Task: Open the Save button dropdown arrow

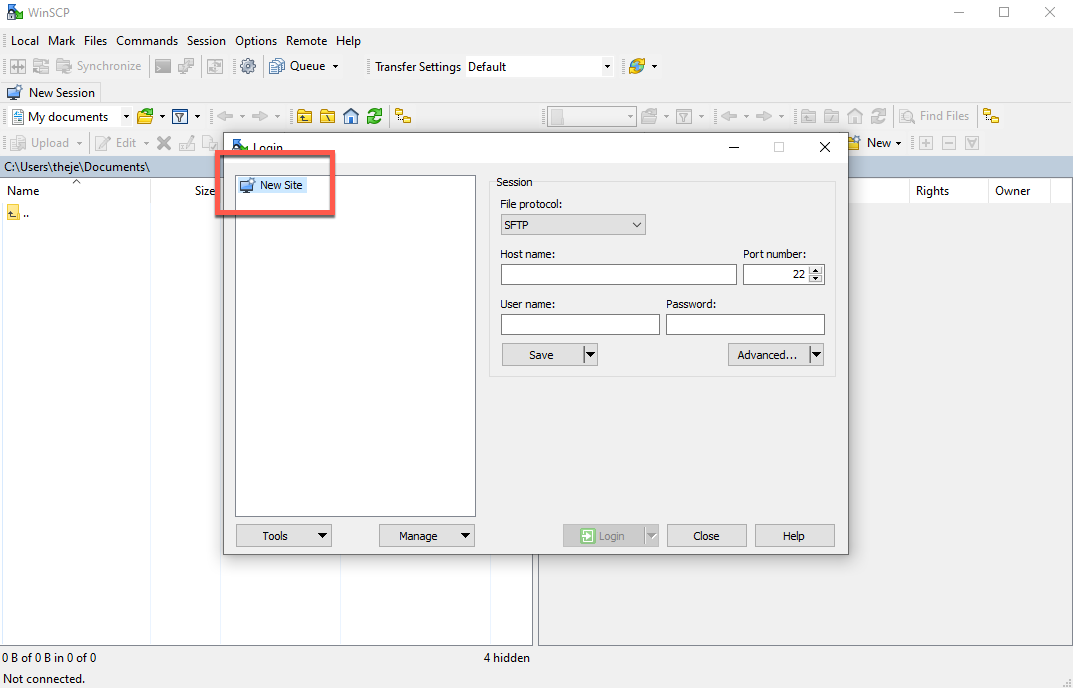Action: point(590,355)
